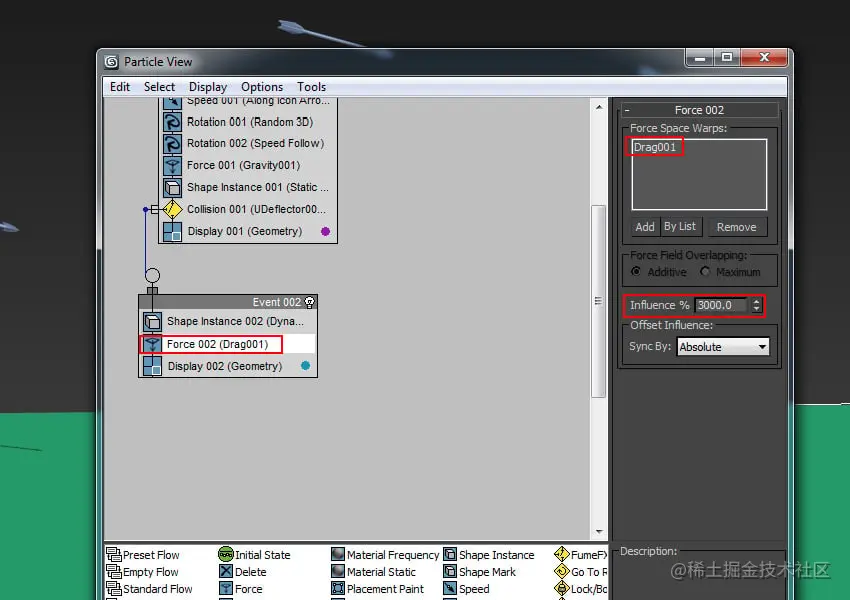Select the Shape Instance 002 (Dyna... row text
The width and height of the screenshot is (850, 600).
[x=235, y=321]
